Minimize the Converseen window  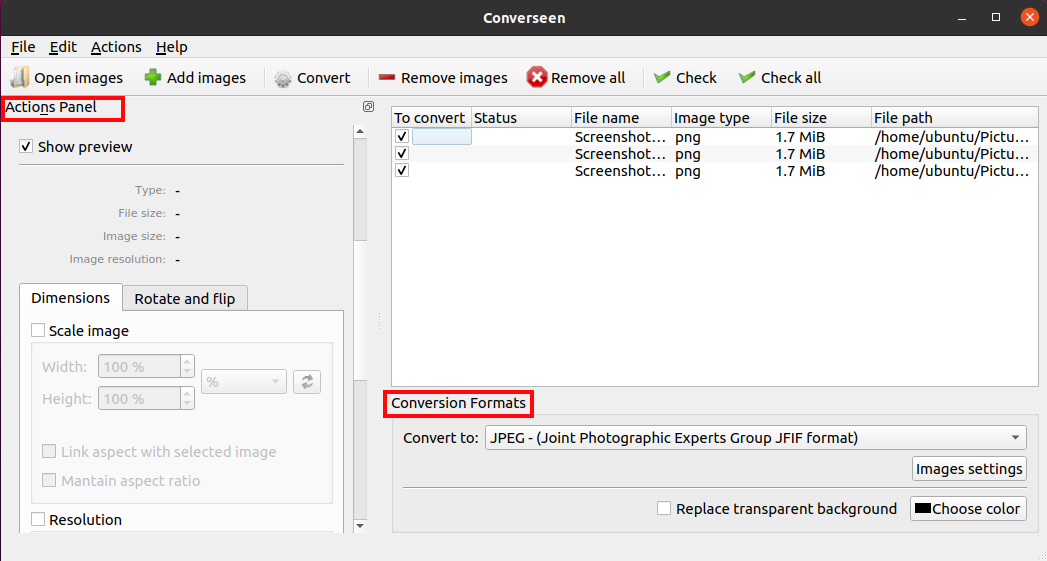click(x=962, y=17)
